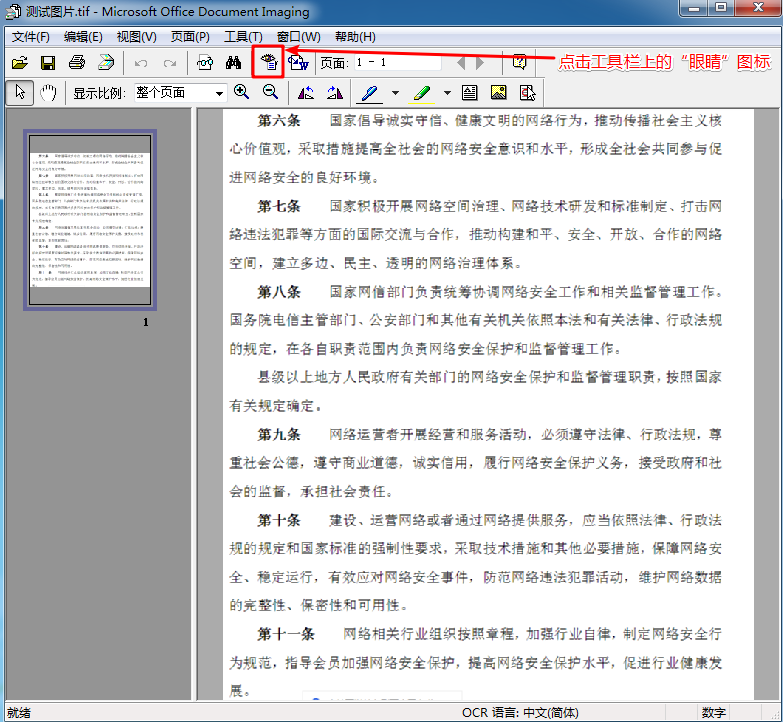
Task: Zoom out with the minus magnifier
Action: [270, 92]
